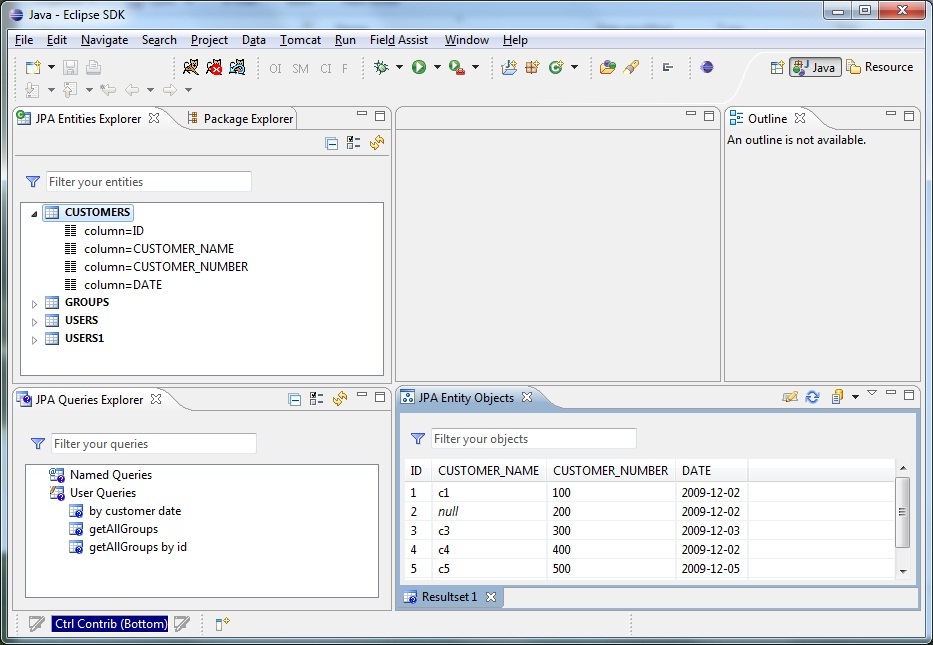This screenshot has width=933, height=645.
Task: Click the New file toolbar icon
Action: pyautogui.click(x=33, y=67)
